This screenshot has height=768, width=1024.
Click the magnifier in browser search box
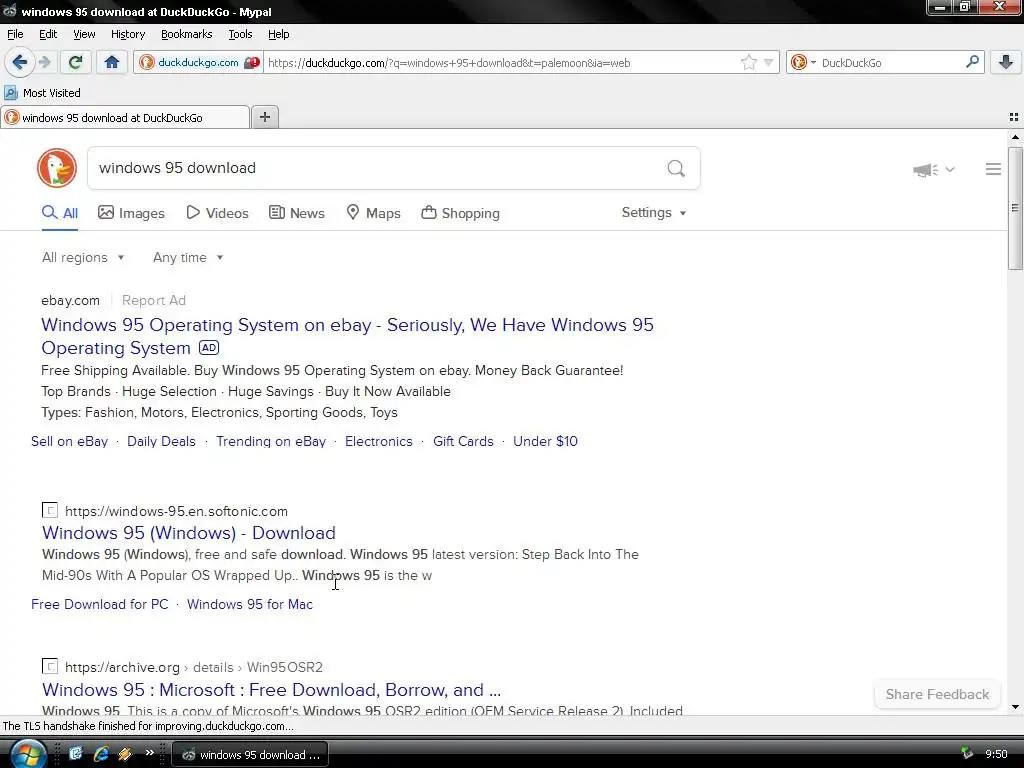click(972, 62)
